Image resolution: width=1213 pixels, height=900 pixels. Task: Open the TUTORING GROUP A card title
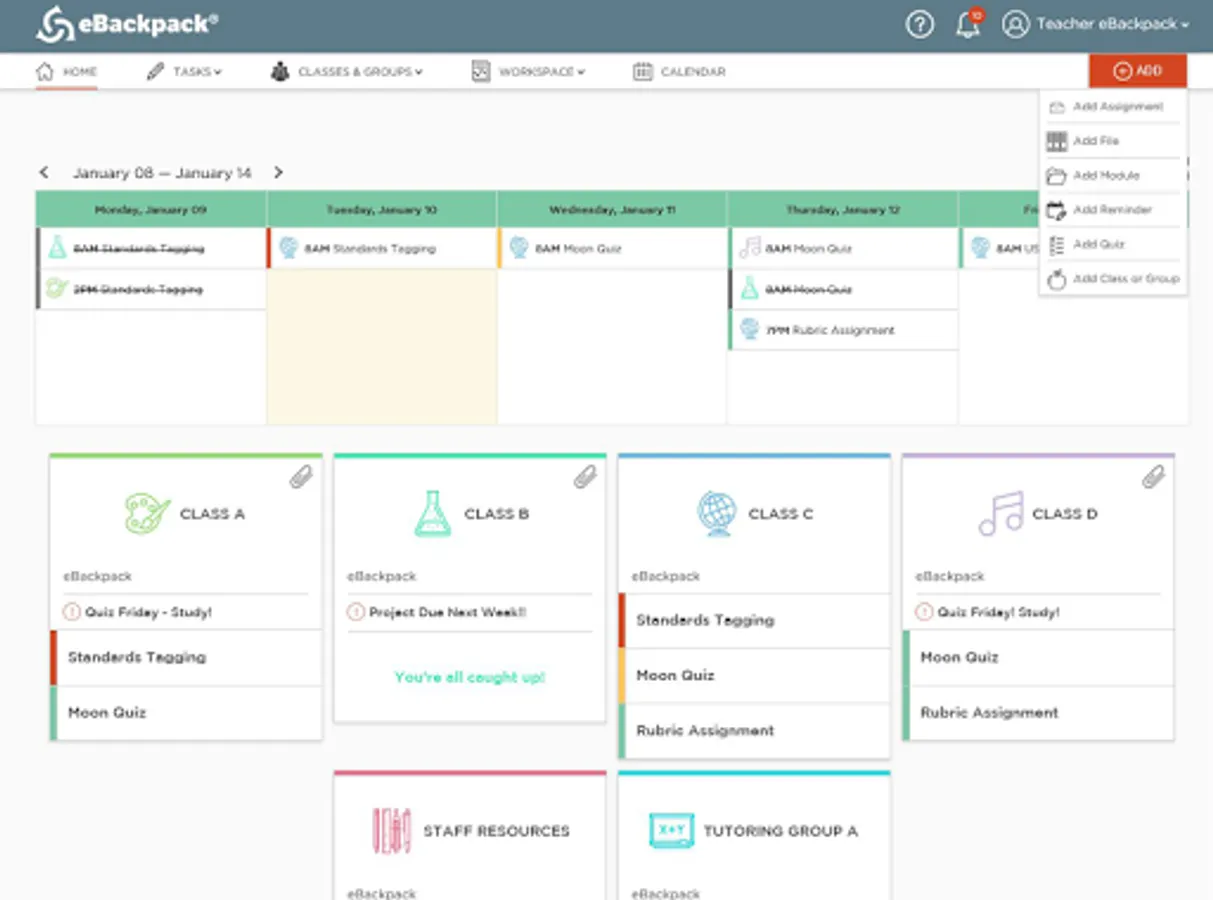pyautogui.click(x=780, y=831)
